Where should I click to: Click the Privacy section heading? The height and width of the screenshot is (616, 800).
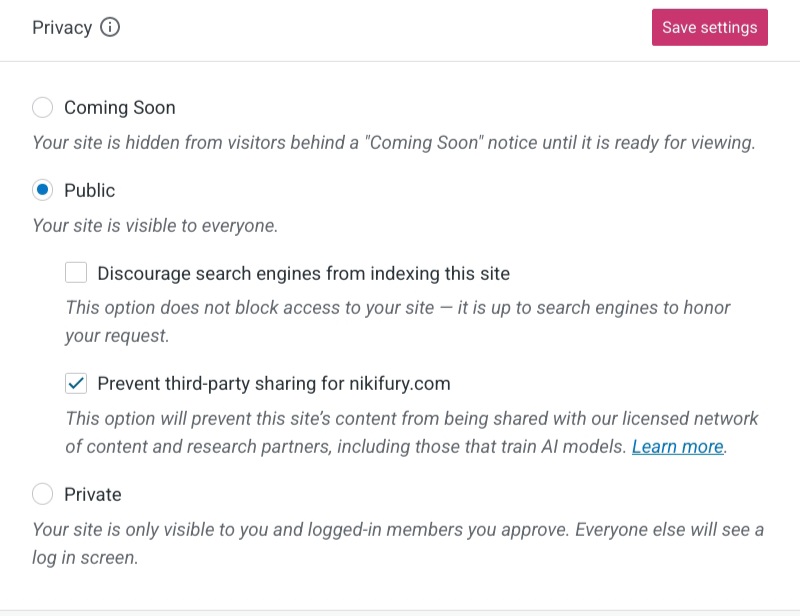click(62, 28)
